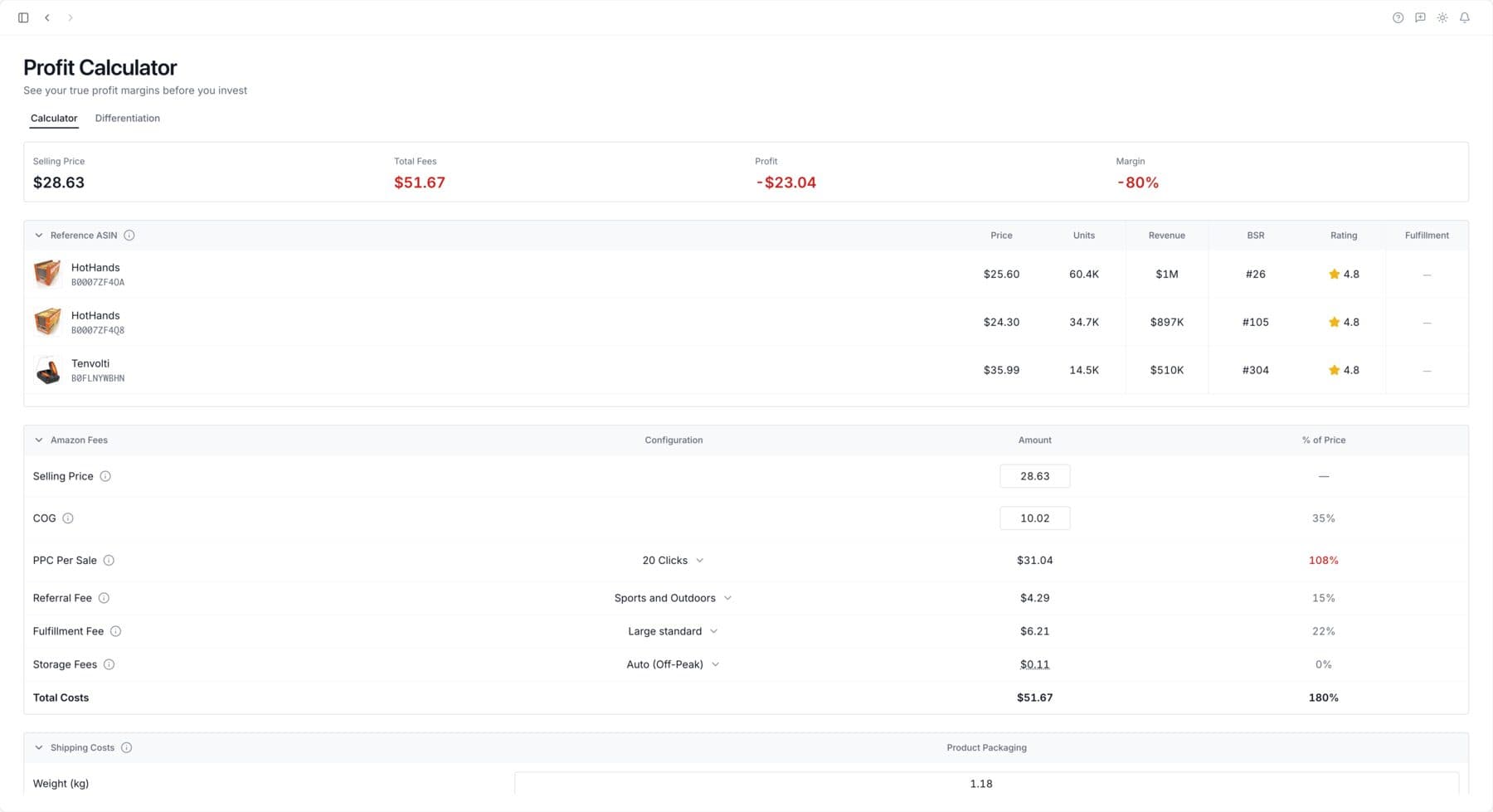The width and height of the screenshot is (1493, 812).
Task: Toggle the sidebar panel icon
Action: coord(23,17)
